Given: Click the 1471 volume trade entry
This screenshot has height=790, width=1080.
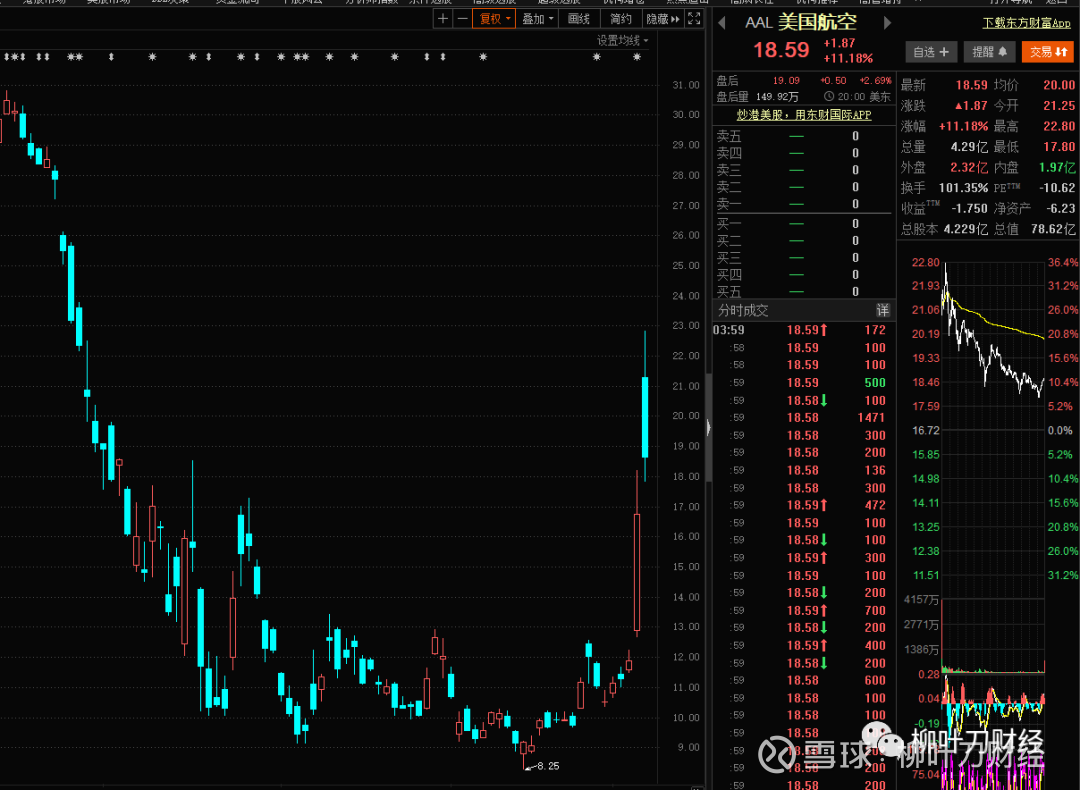Looking at the screenshot, I should click(x=871, y=417).
